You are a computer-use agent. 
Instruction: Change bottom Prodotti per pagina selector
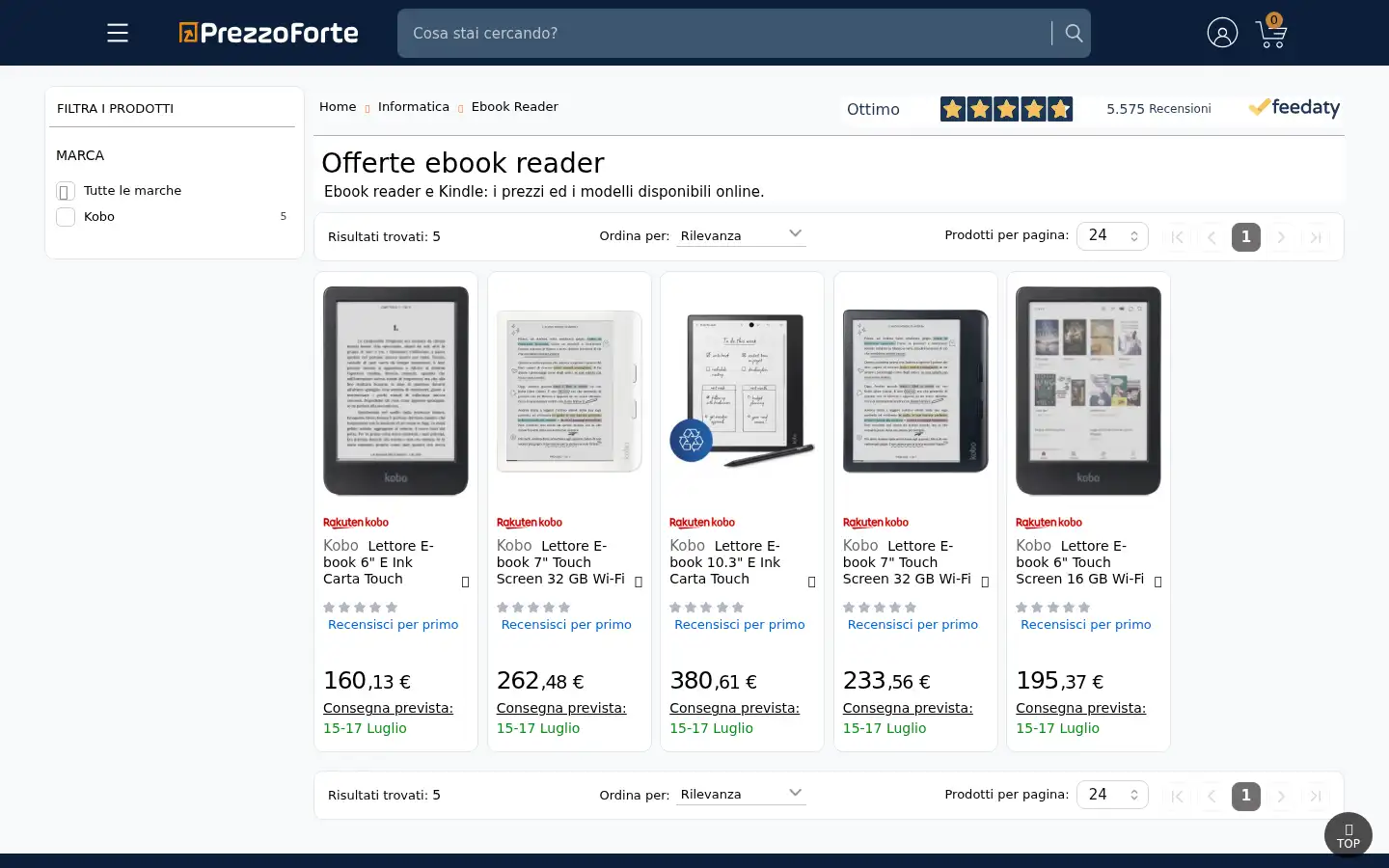point(1112,795)
